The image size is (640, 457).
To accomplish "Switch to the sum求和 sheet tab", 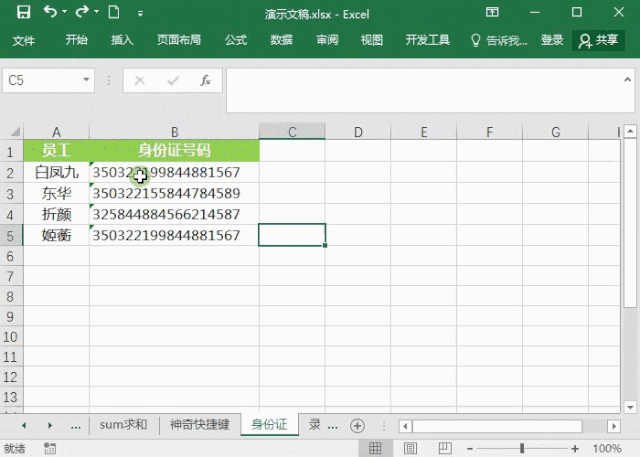I will click(x=123, y=425).
